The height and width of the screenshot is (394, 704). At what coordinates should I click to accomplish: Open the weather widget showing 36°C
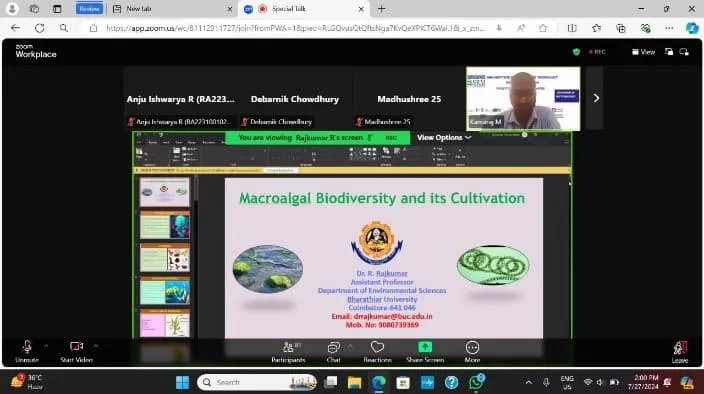pos(27,382)
